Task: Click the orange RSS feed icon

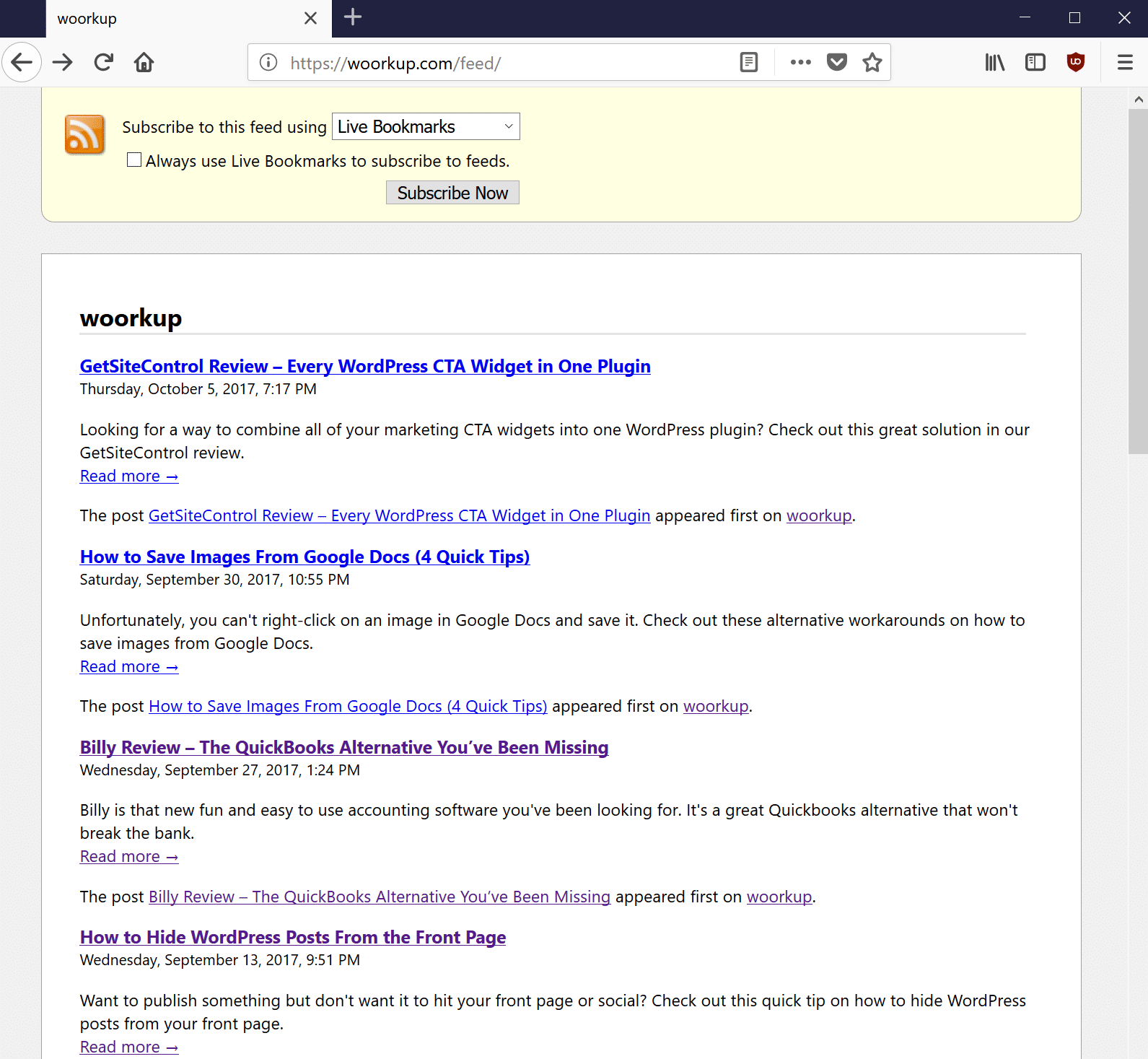Action: [x=85, y=135]
